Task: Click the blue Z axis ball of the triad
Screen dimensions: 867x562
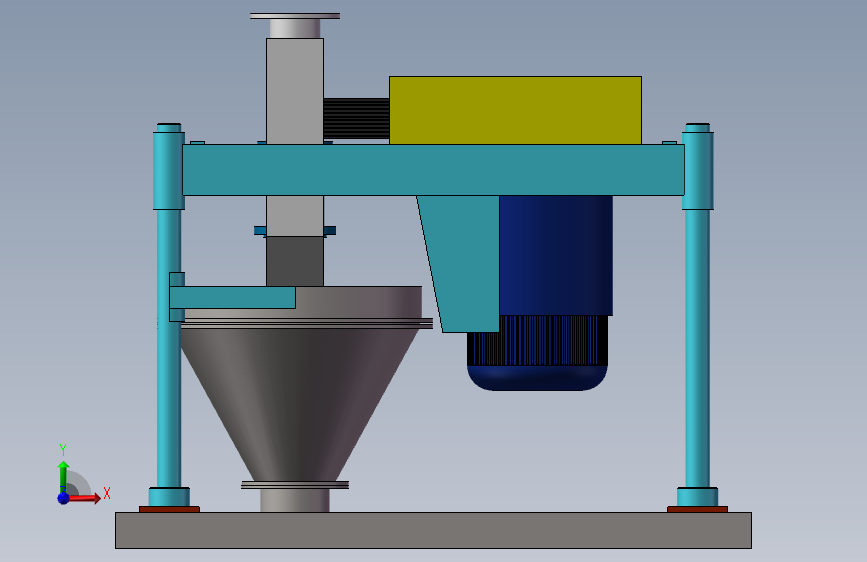Action: tap(63, 498)
